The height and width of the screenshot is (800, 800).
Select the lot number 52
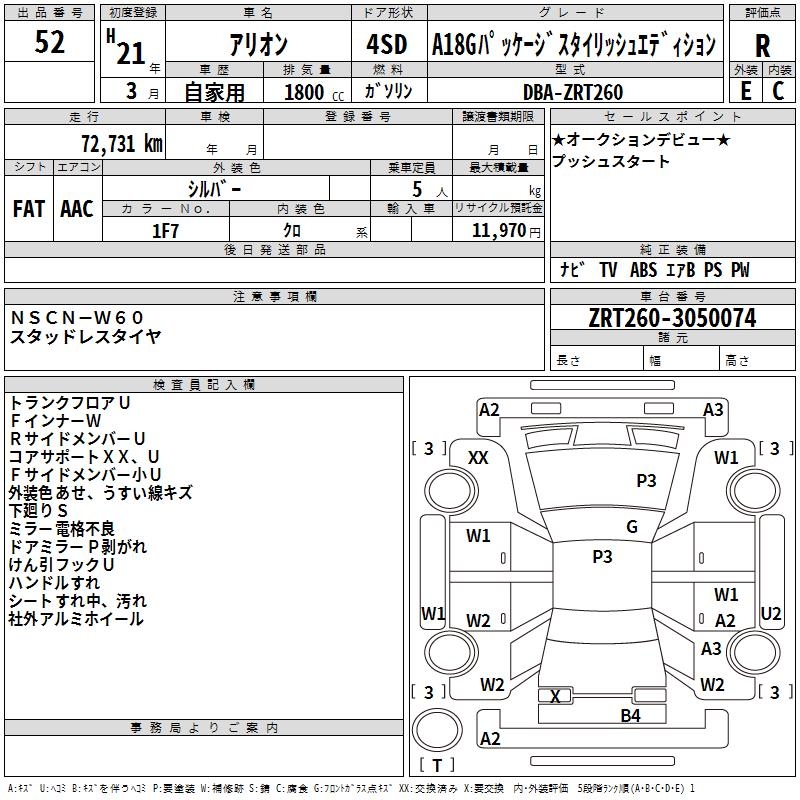pos(49,44)
